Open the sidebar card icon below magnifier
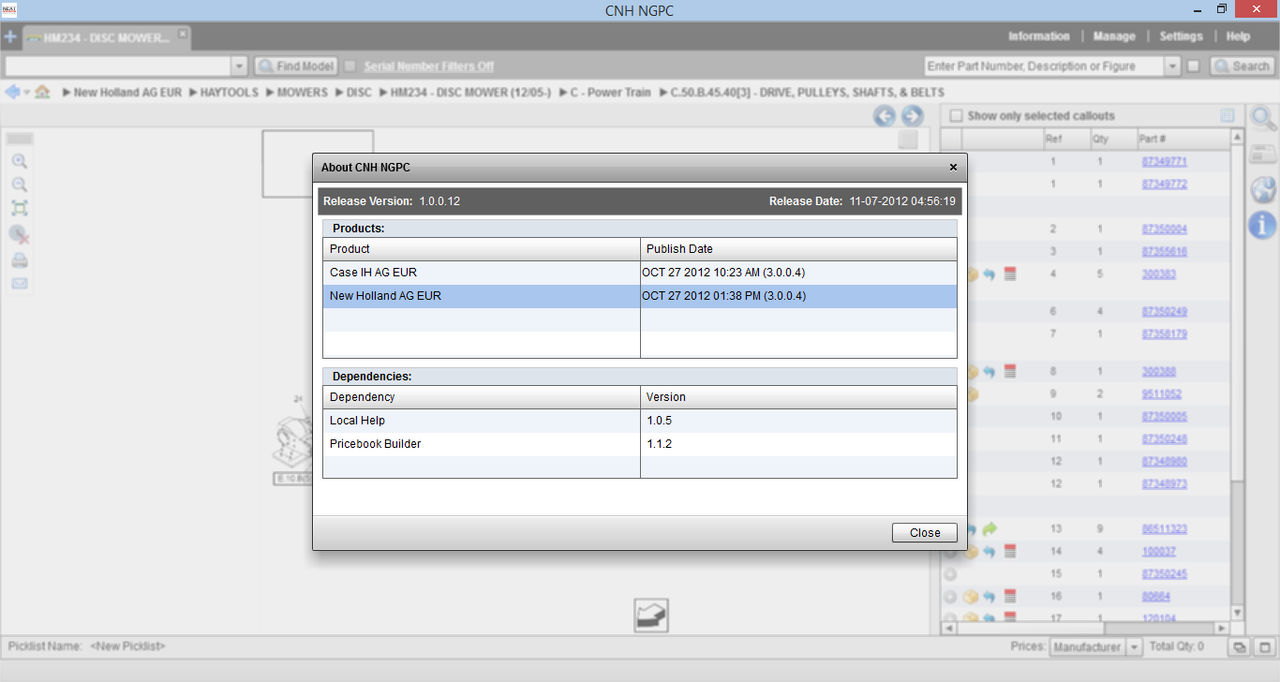This screenshot has width=1280, height=682. pos(1263,153)
